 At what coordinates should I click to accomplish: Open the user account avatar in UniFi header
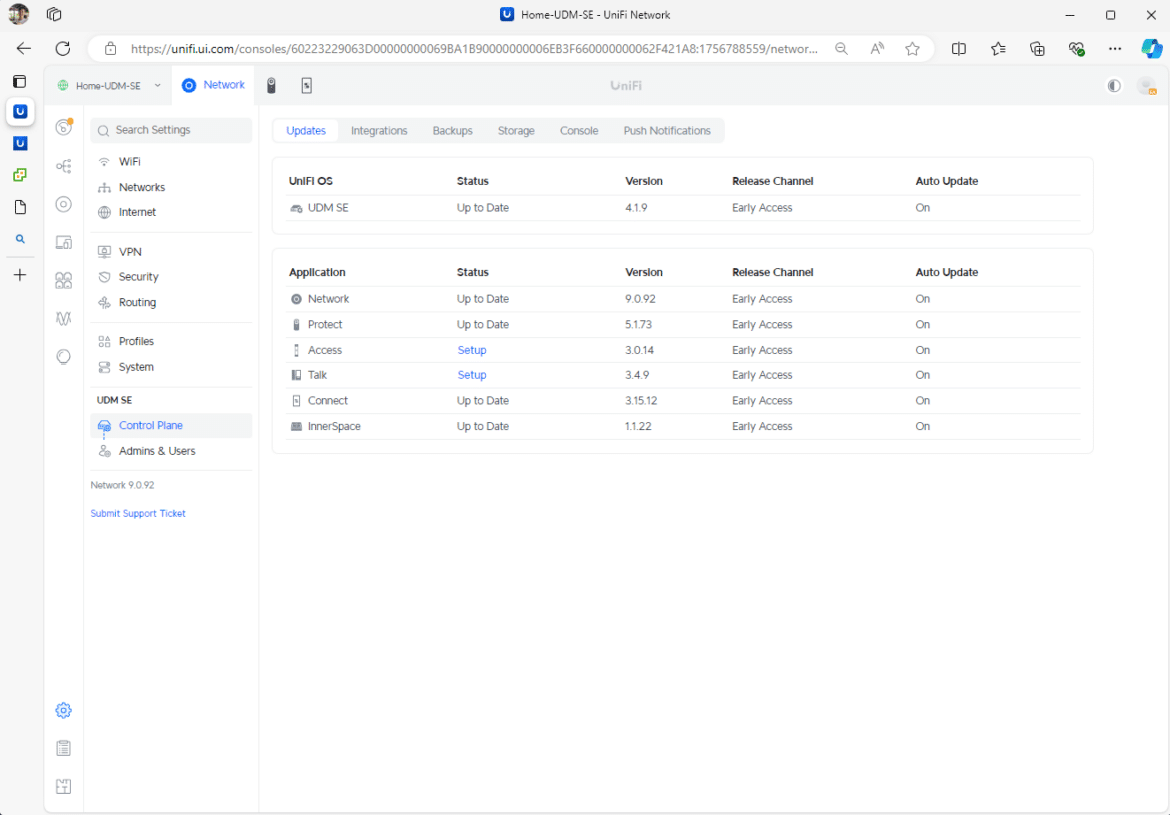(1146, 86)
